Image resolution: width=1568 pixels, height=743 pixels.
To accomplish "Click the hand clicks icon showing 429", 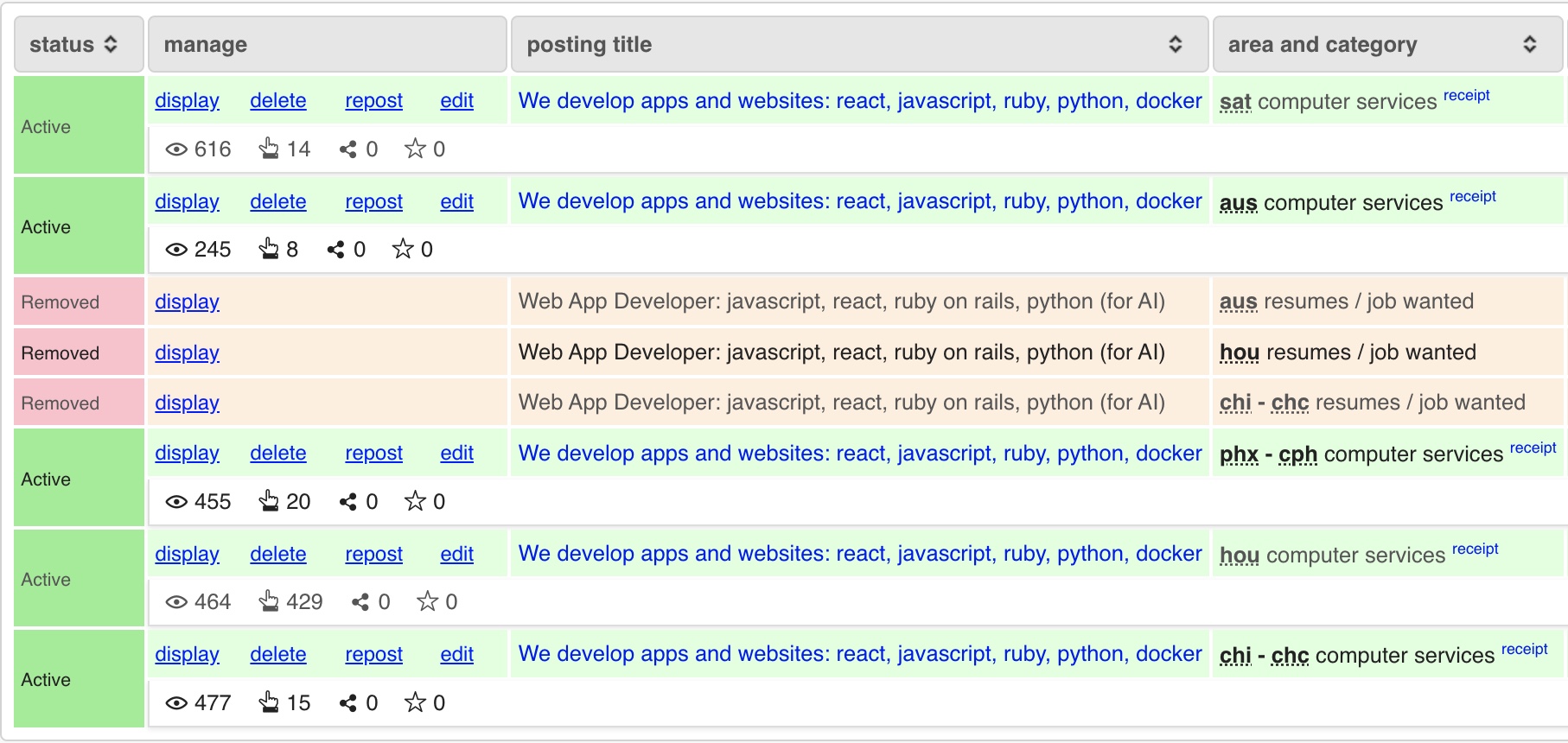I will pyautogui.click(x=269, y=601).
